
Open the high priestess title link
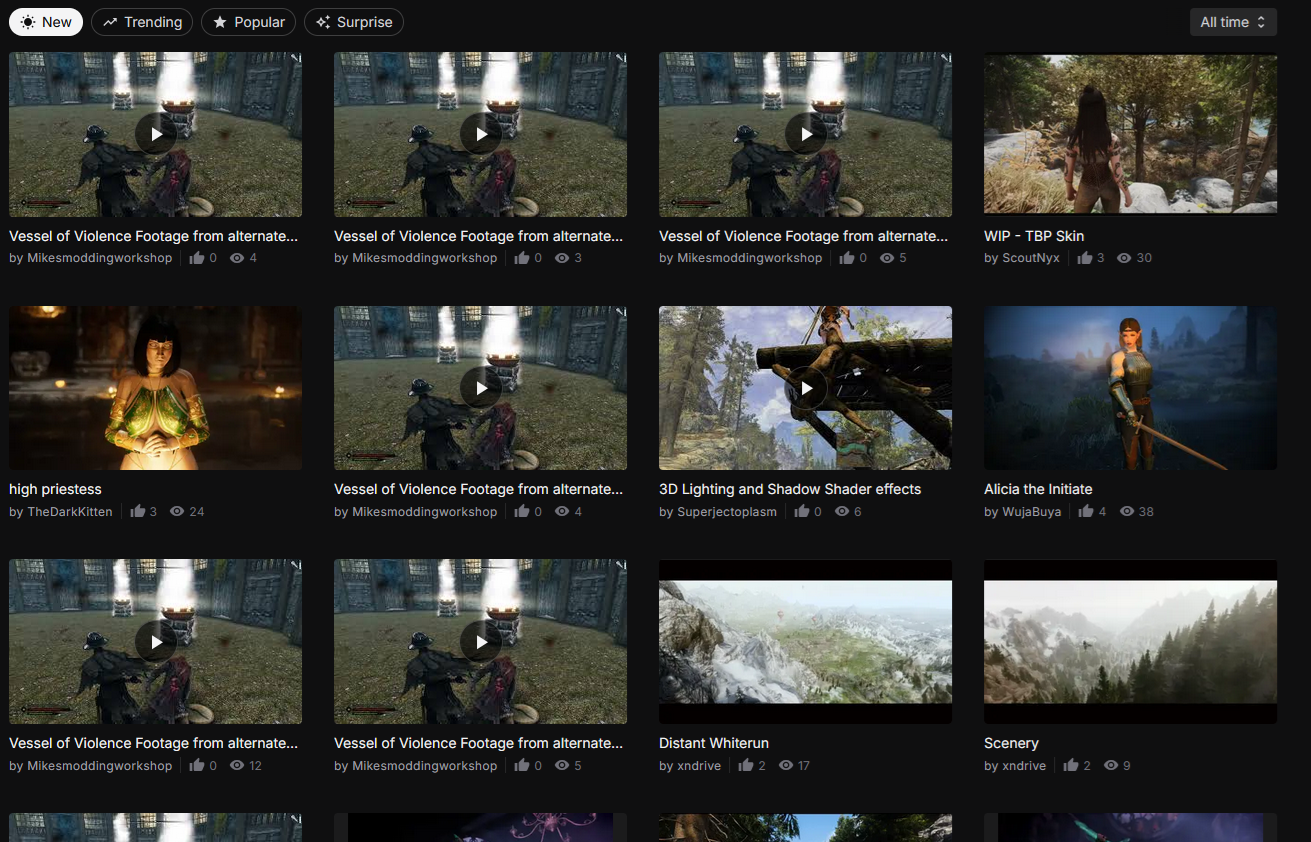point(55,489)
